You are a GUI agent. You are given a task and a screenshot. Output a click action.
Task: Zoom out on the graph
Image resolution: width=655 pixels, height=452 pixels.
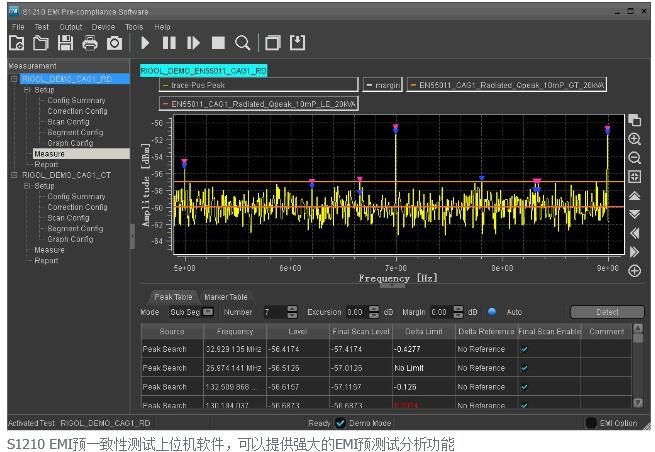(634, 158)
